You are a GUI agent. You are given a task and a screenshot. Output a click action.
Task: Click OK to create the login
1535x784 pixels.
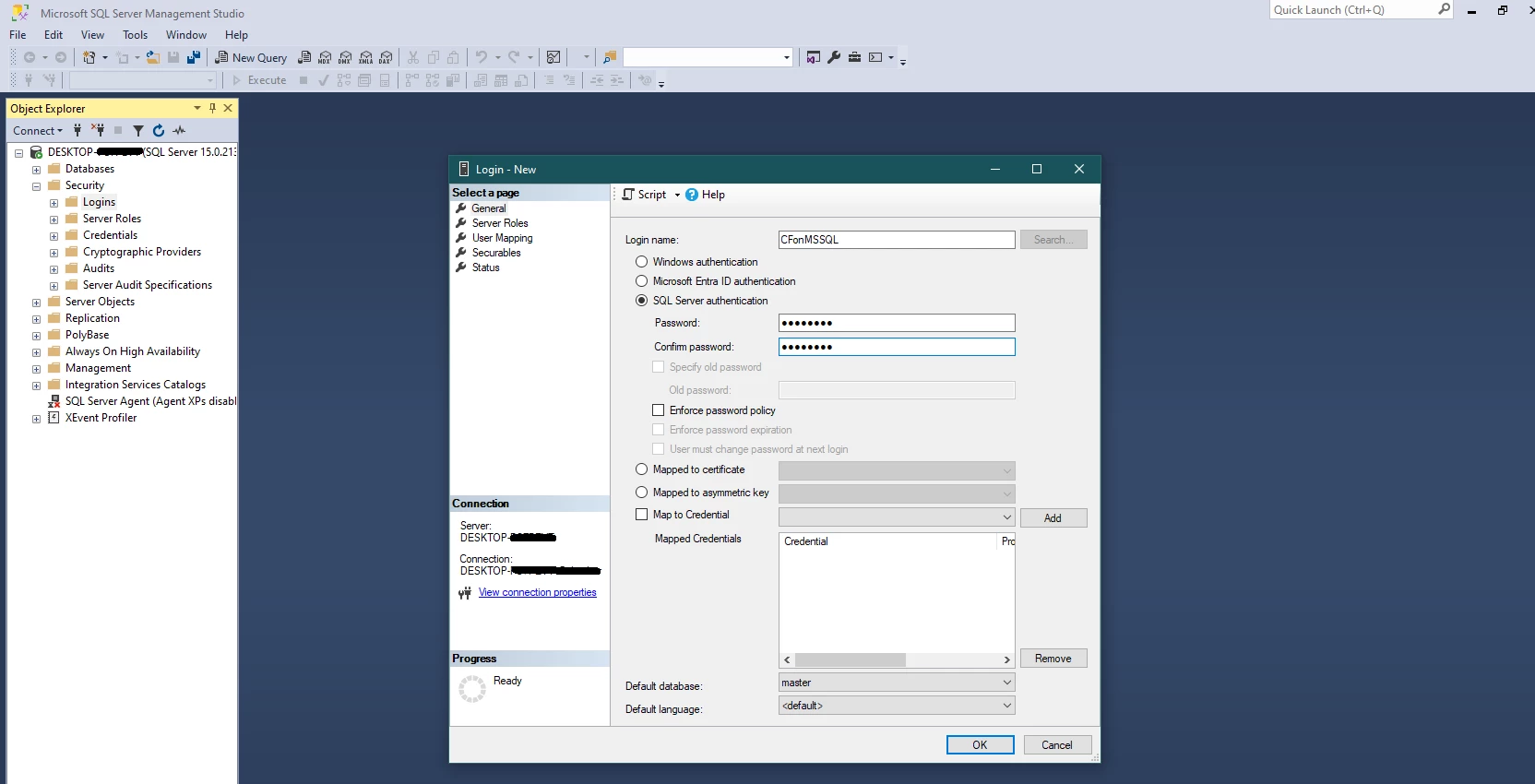(980, 745)
